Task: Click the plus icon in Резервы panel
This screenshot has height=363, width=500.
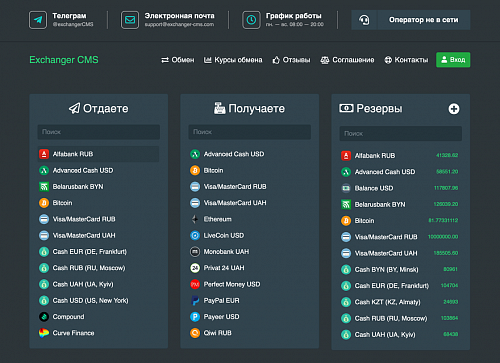Action: 454,109
